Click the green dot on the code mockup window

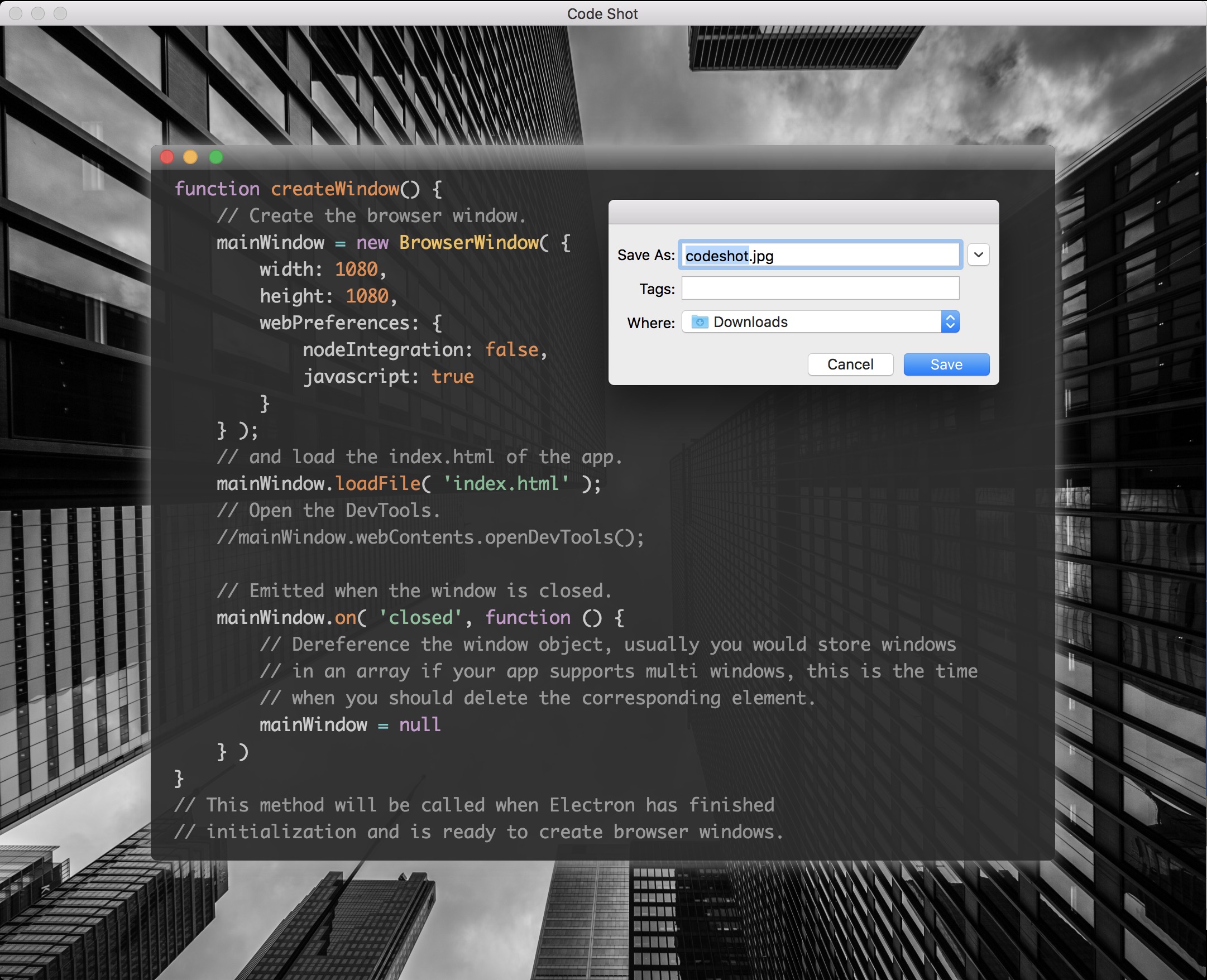click(x=215, y=157)
